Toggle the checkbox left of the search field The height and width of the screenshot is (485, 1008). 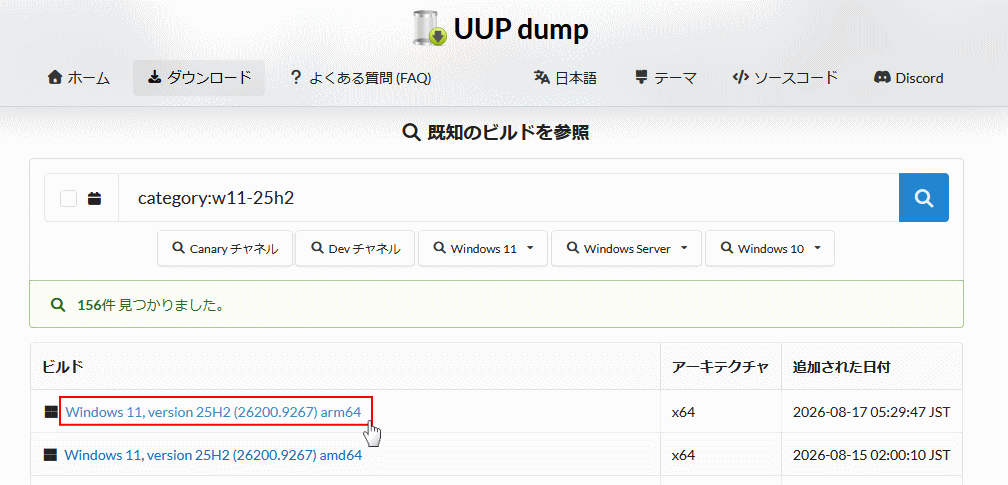[x=68, y=198]
